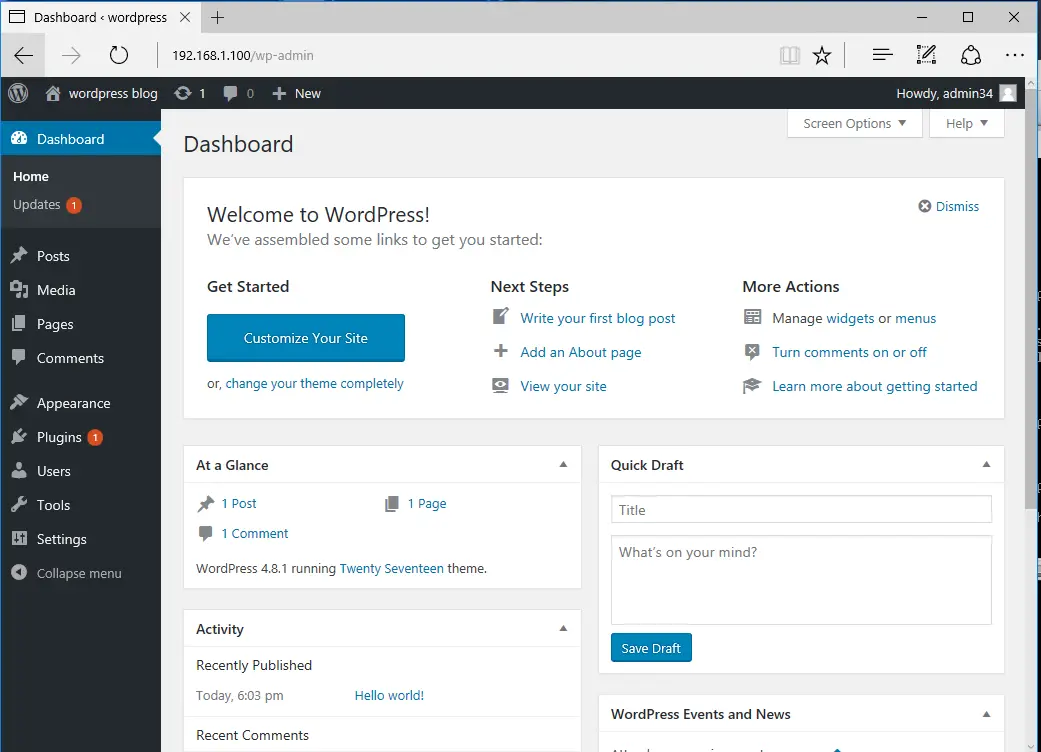Open the menus link under More Actions
Viewport: 1041px width, 752px height.
click(915, 318)
